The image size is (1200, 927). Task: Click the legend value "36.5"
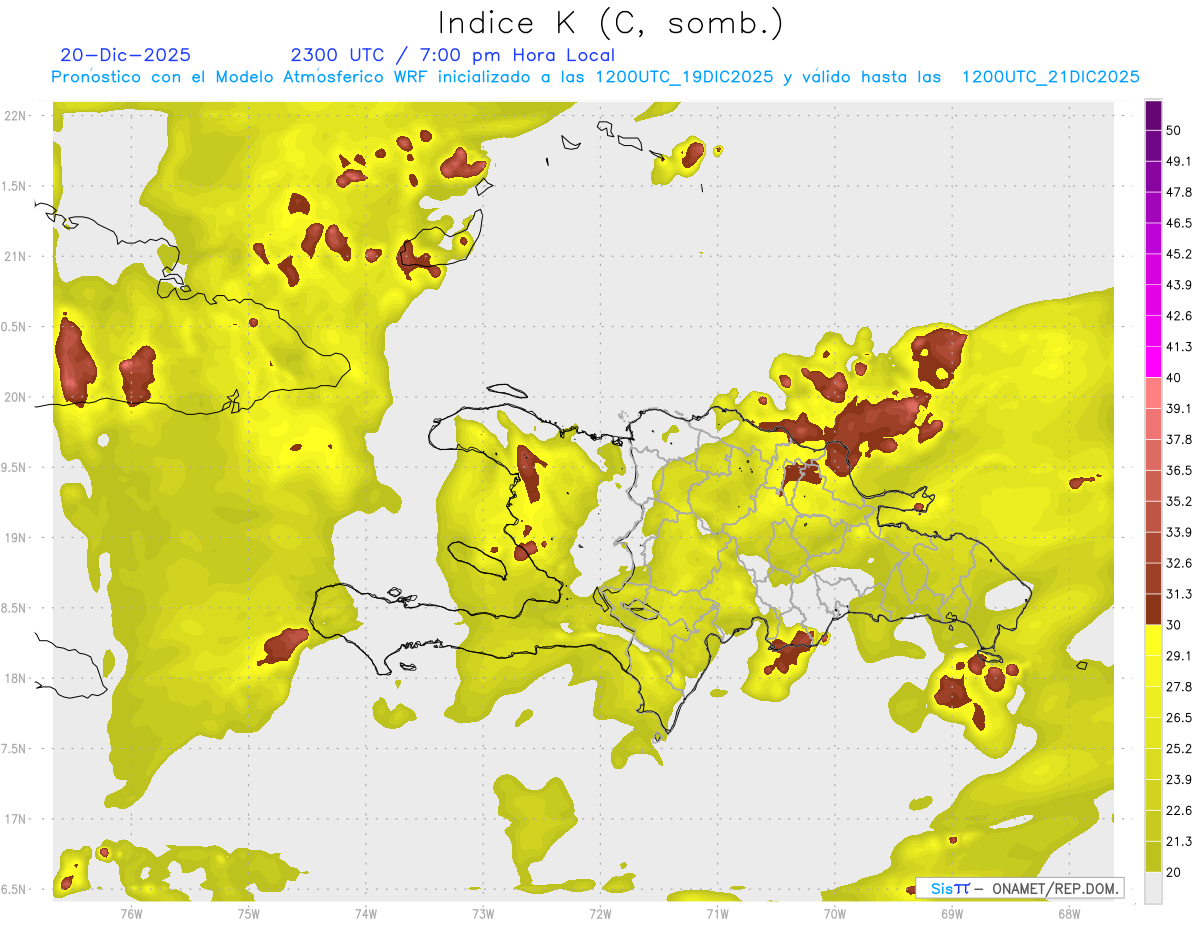click(x=1179, y=471)
